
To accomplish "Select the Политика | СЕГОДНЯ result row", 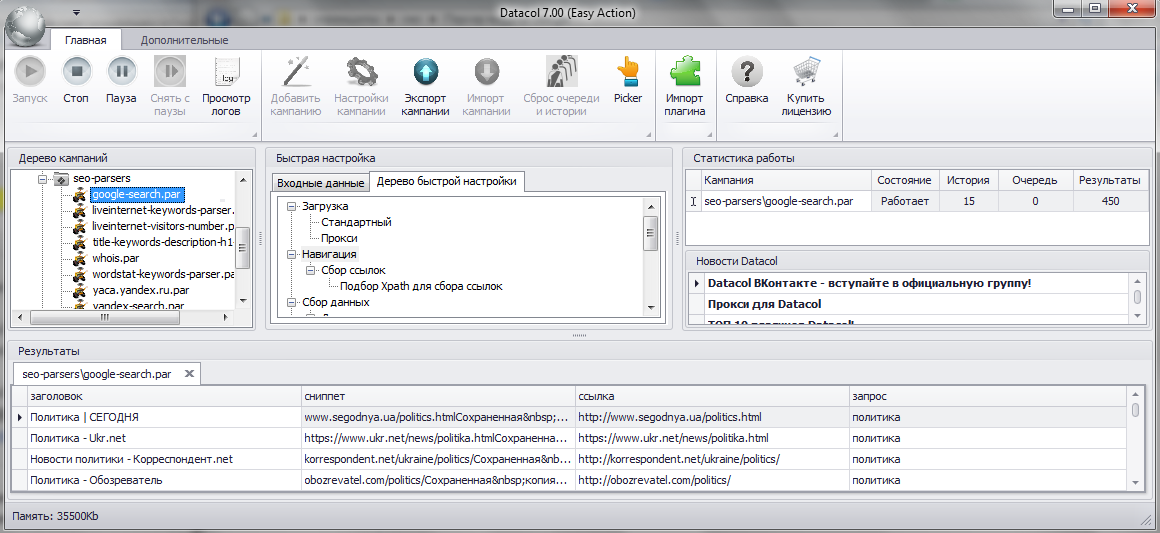I will pos(570,417).
